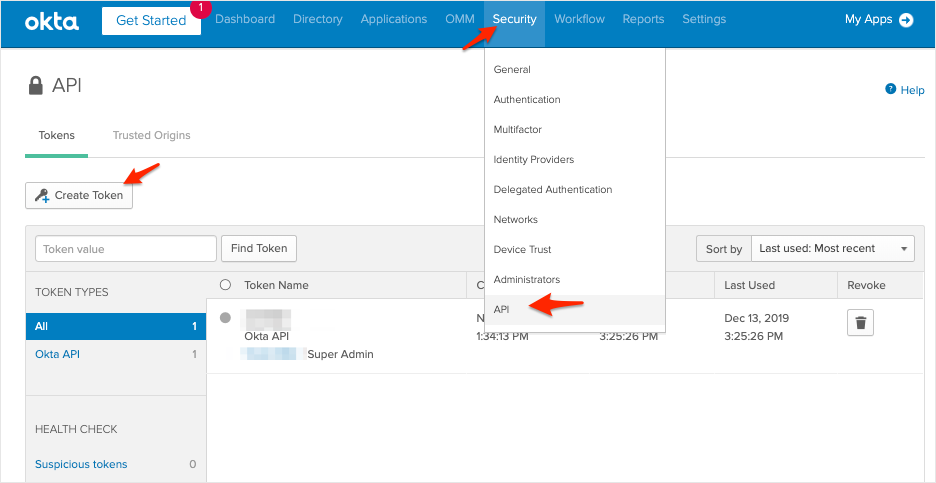Screen dimensions: 936x483
Task: Click the My Apps arrow icon
Action: 906,20
